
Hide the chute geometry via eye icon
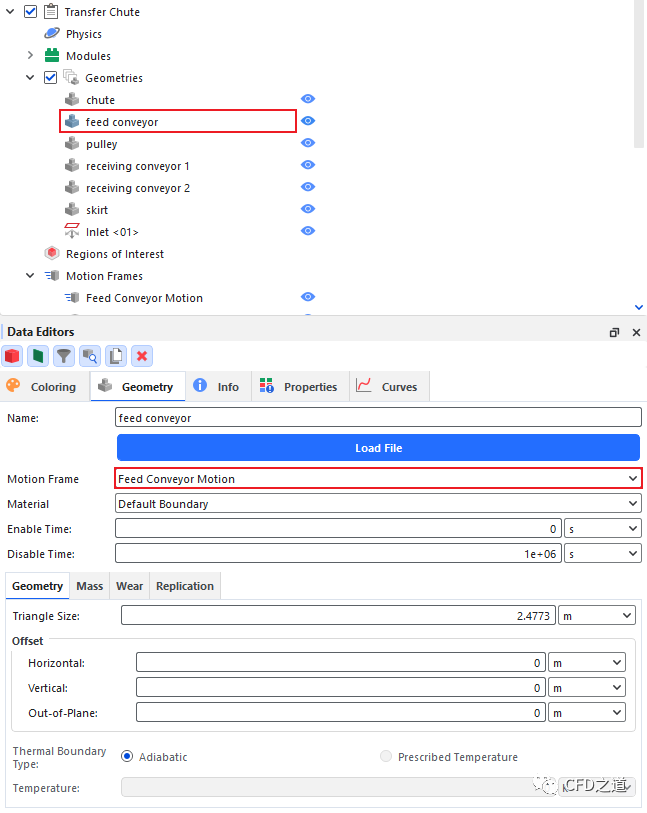coord(308,99)
